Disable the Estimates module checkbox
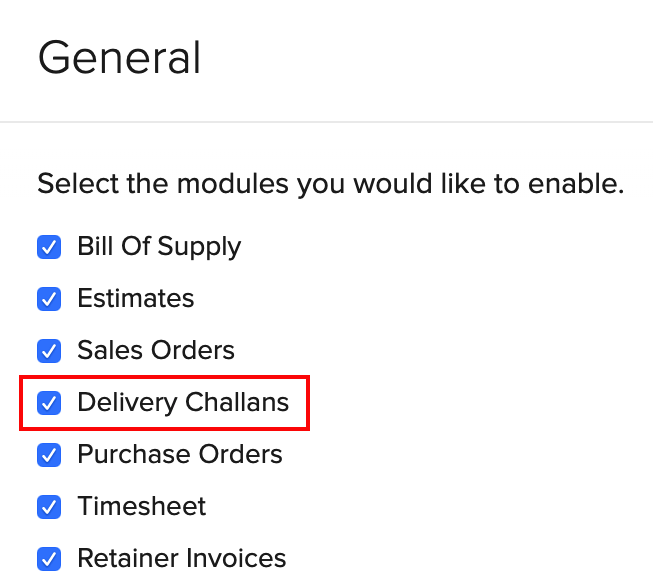This screenshot has height=574, width=653. (49, 299)
